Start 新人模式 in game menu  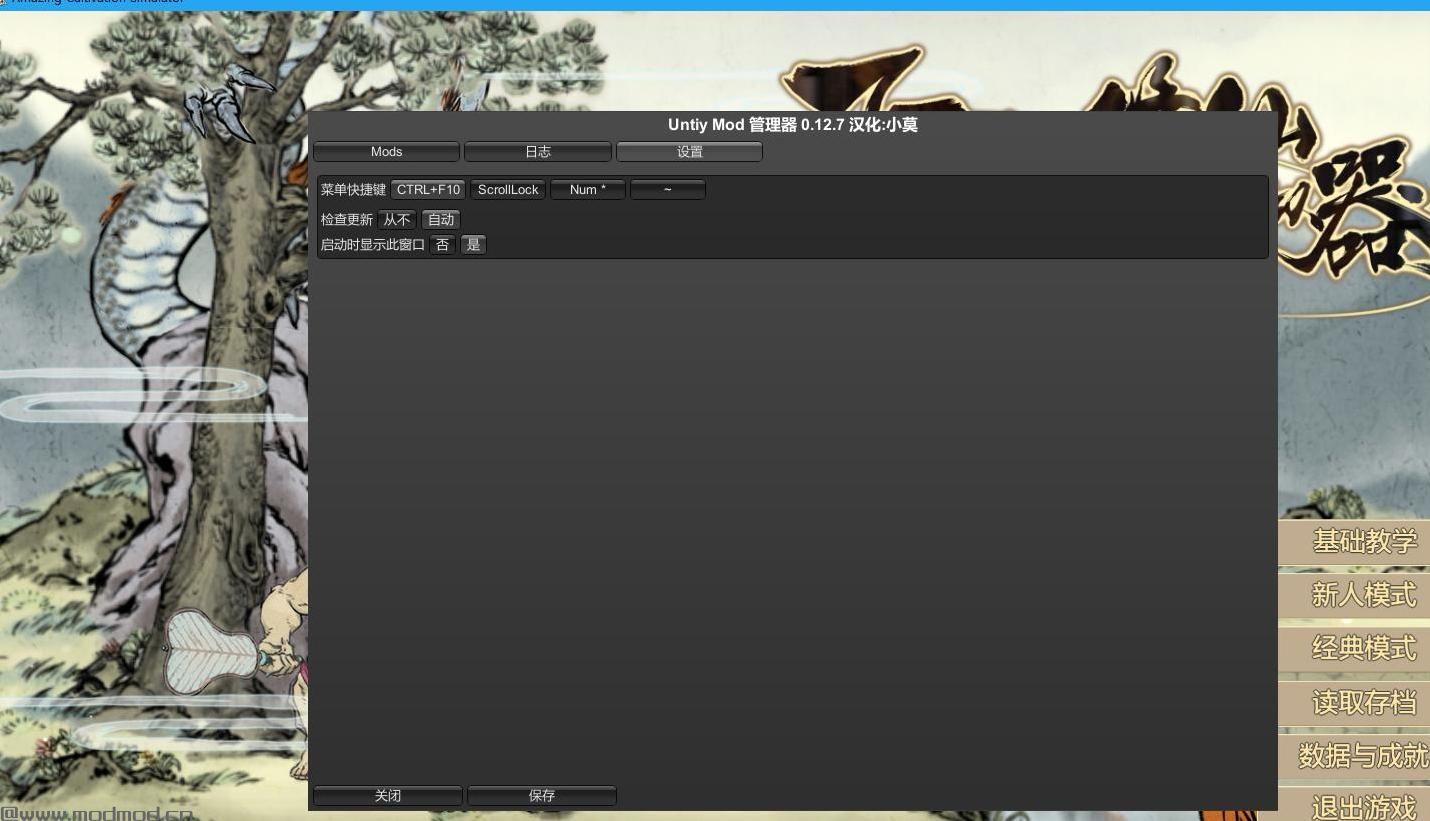click(x=1355, y=596)
